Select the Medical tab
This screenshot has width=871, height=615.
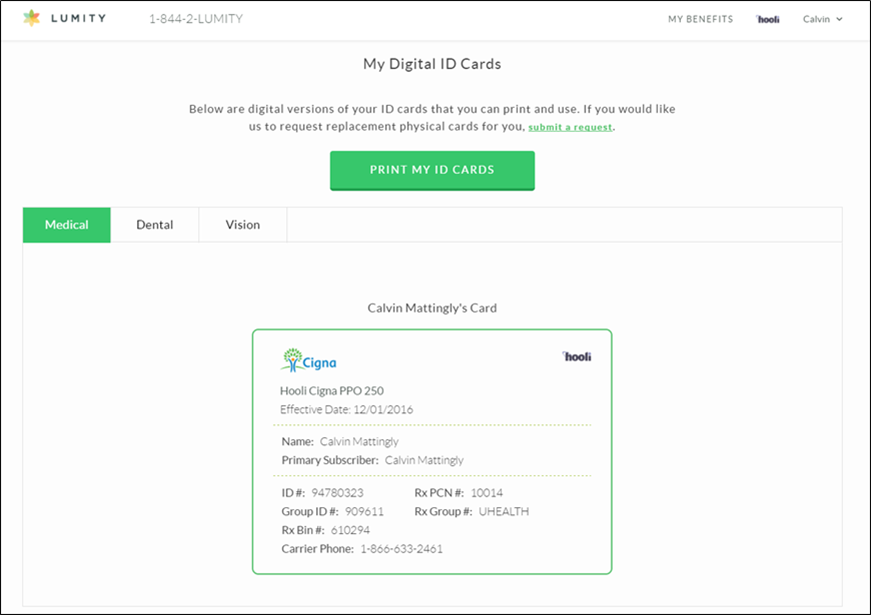click(x=67, y=225)
